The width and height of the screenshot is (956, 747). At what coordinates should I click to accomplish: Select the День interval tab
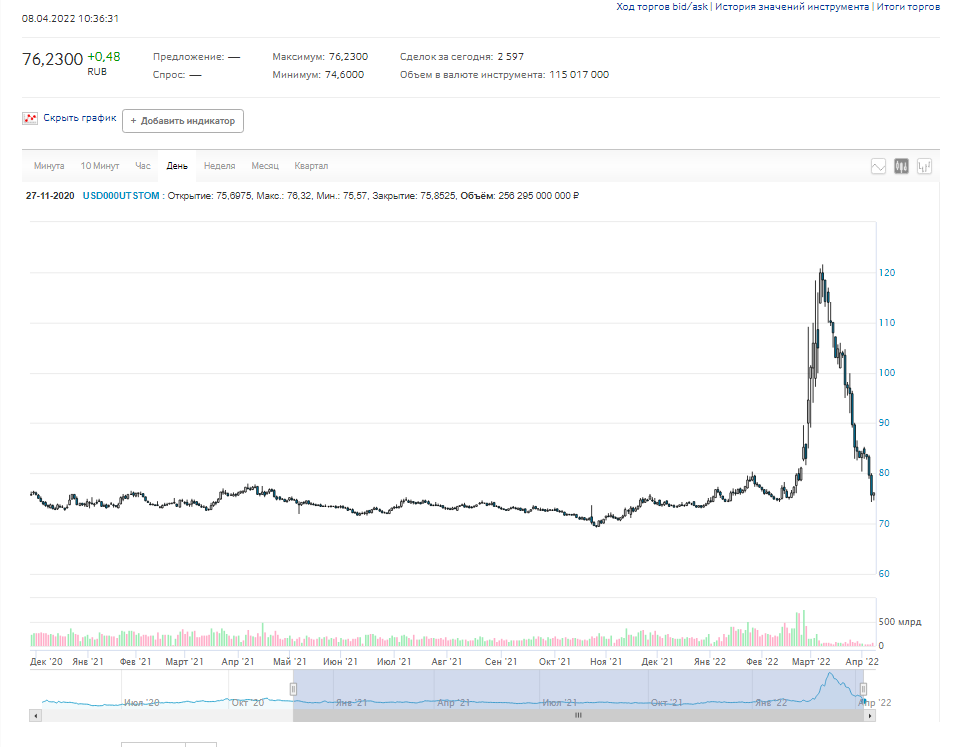coord(177,166)
